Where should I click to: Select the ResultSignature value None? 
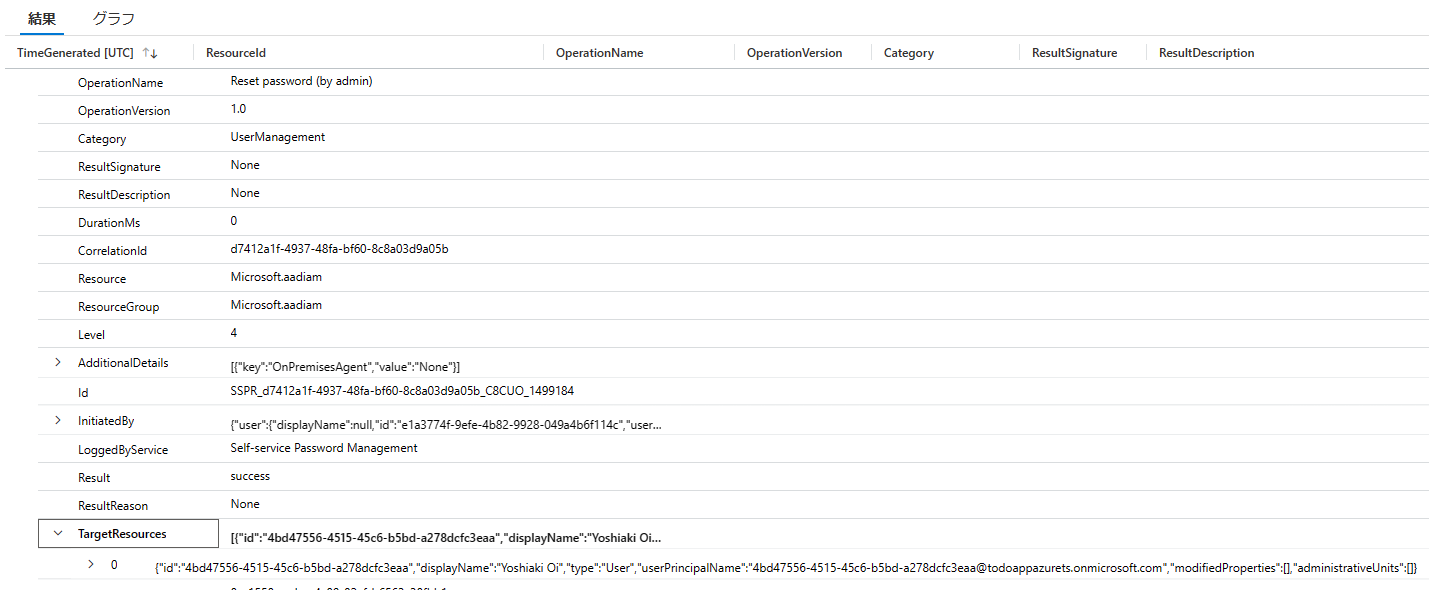point(245,165)
